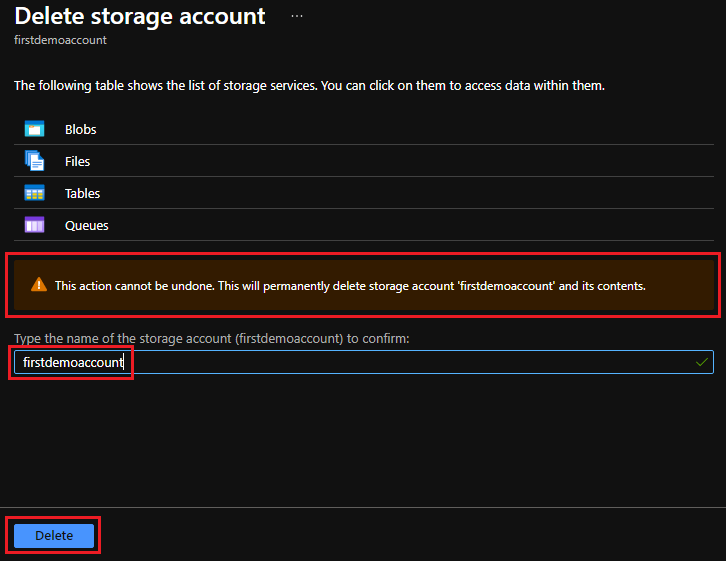Click the Files service icon
726x561 pixels.
35,161
